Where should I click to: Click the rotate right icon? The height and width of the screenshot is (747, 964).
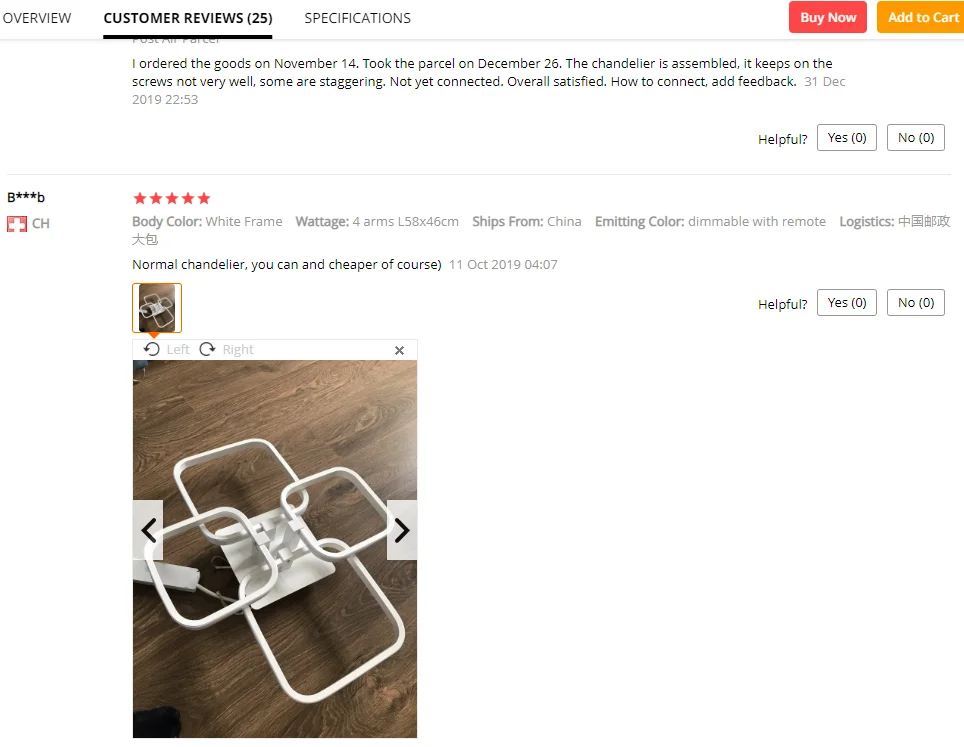[208, 349]
